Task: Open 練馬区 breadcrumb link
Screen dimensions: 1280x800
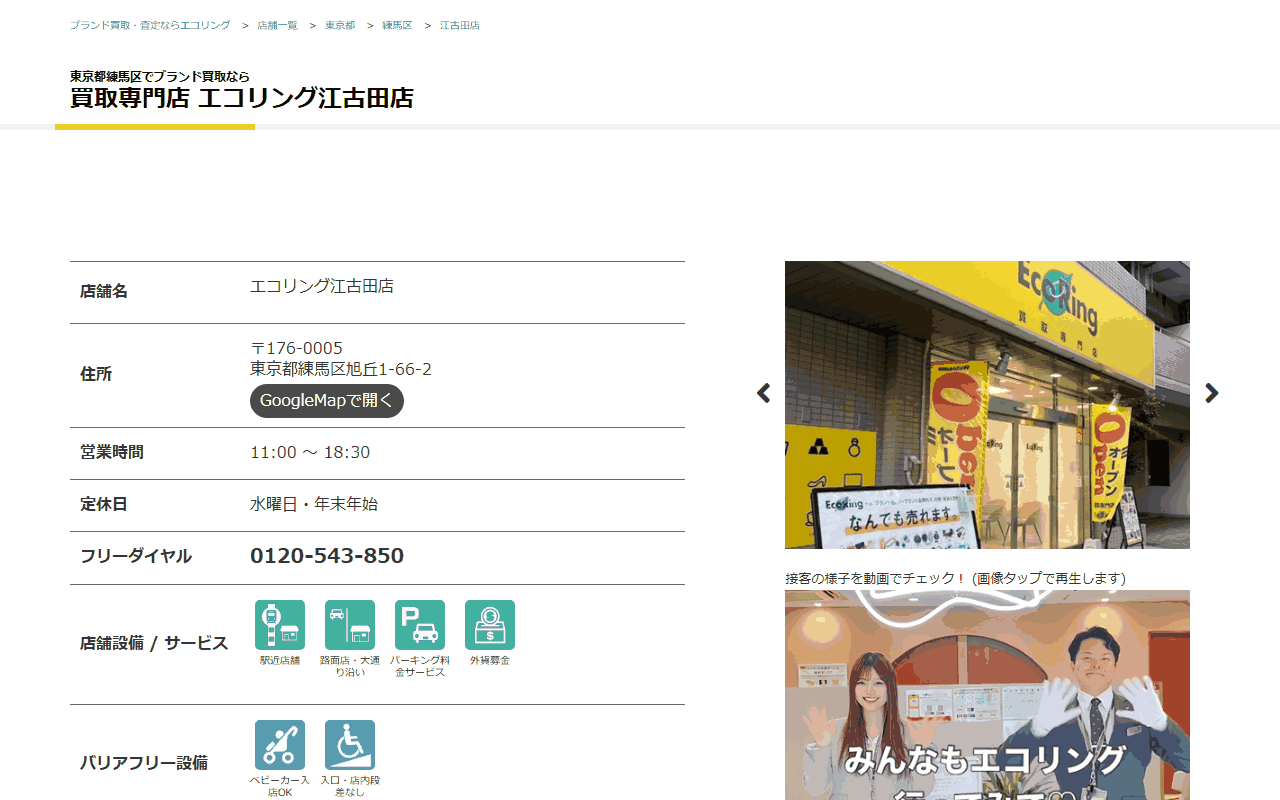Action: [x=397, y=25]
